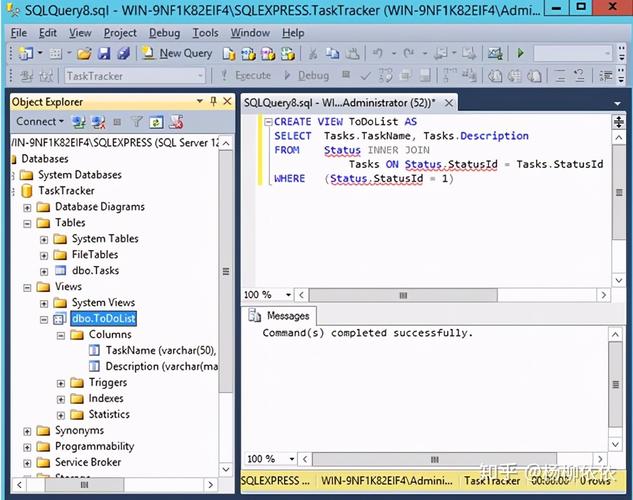This screenshot has width=633, height=500.
Task: Click the New Query toolbar button
Action: click(178, 53)
